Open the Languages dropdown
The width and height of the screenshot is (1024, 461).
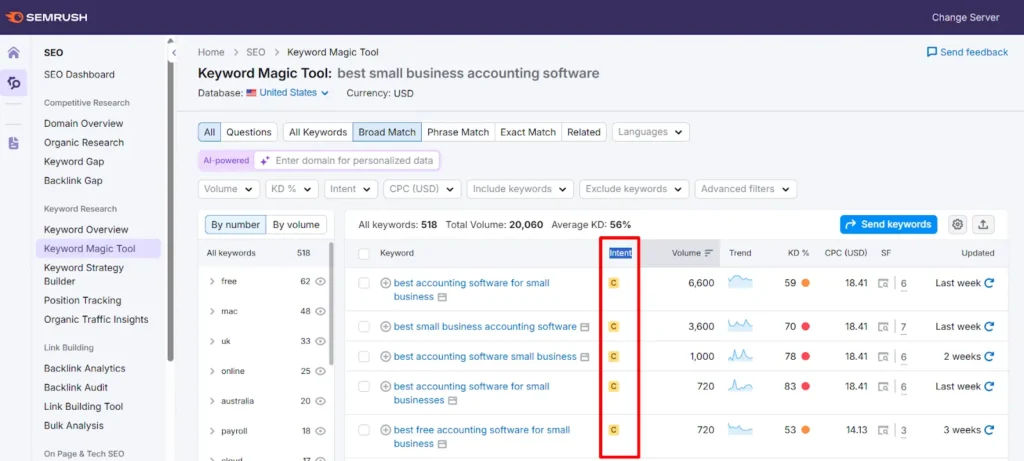coord(650,132)
